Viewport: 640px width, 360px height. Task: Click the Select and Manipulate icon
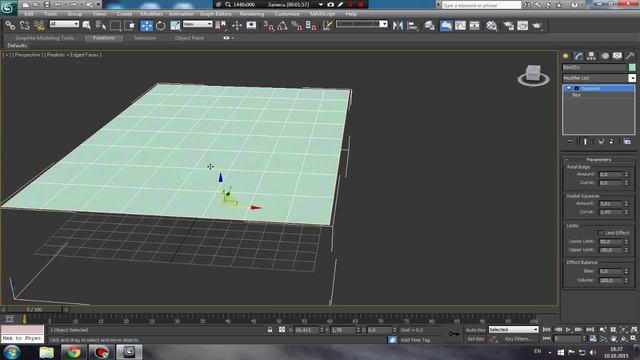pos(237,26)
